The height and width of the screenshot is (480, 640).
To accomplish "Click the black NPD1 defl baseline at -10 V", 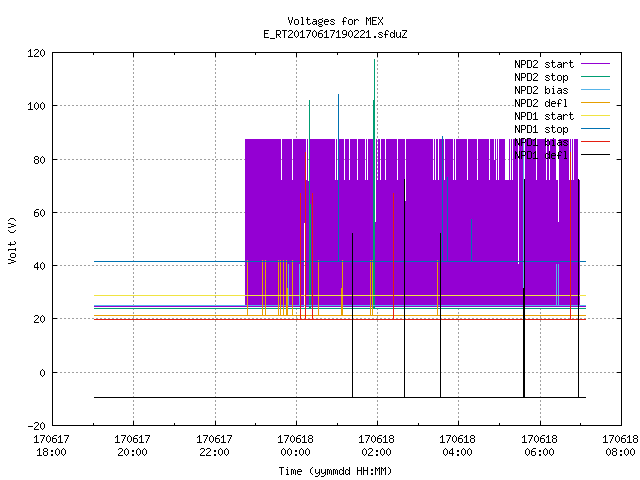I will 340,397.
